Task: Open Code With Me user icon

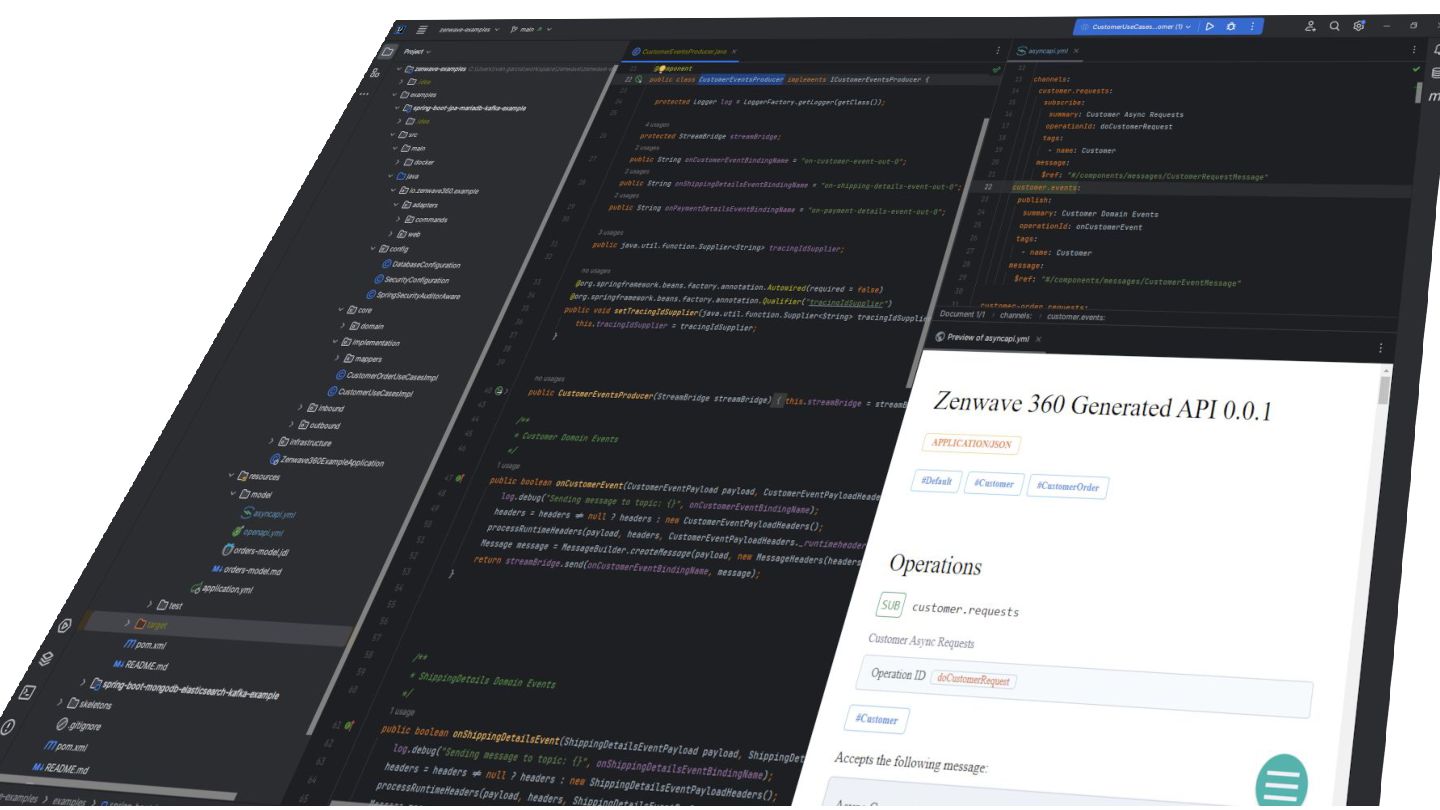Action: click(x=1311, y=27)
